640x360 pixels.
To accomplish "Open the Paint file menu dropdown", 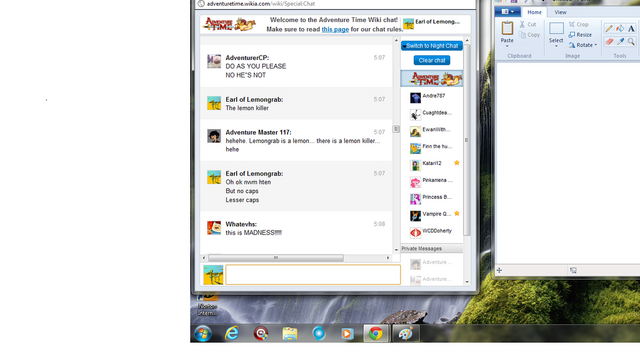I will (507, 12).
